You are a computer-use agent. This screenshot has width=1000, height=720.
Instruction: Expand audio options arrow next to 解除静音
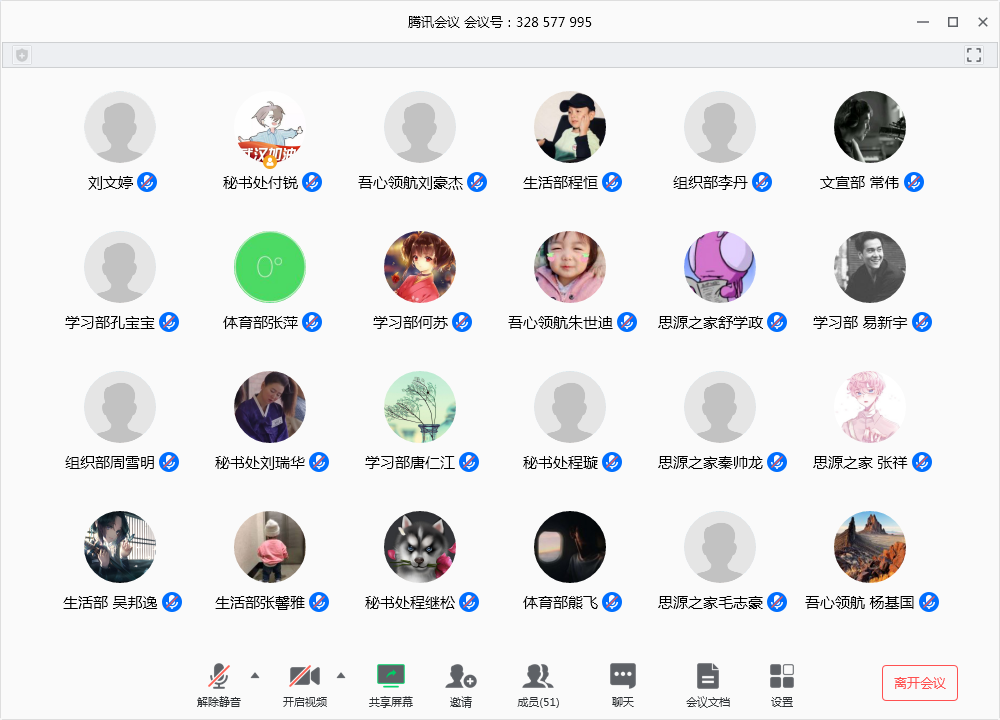[255, 675]
